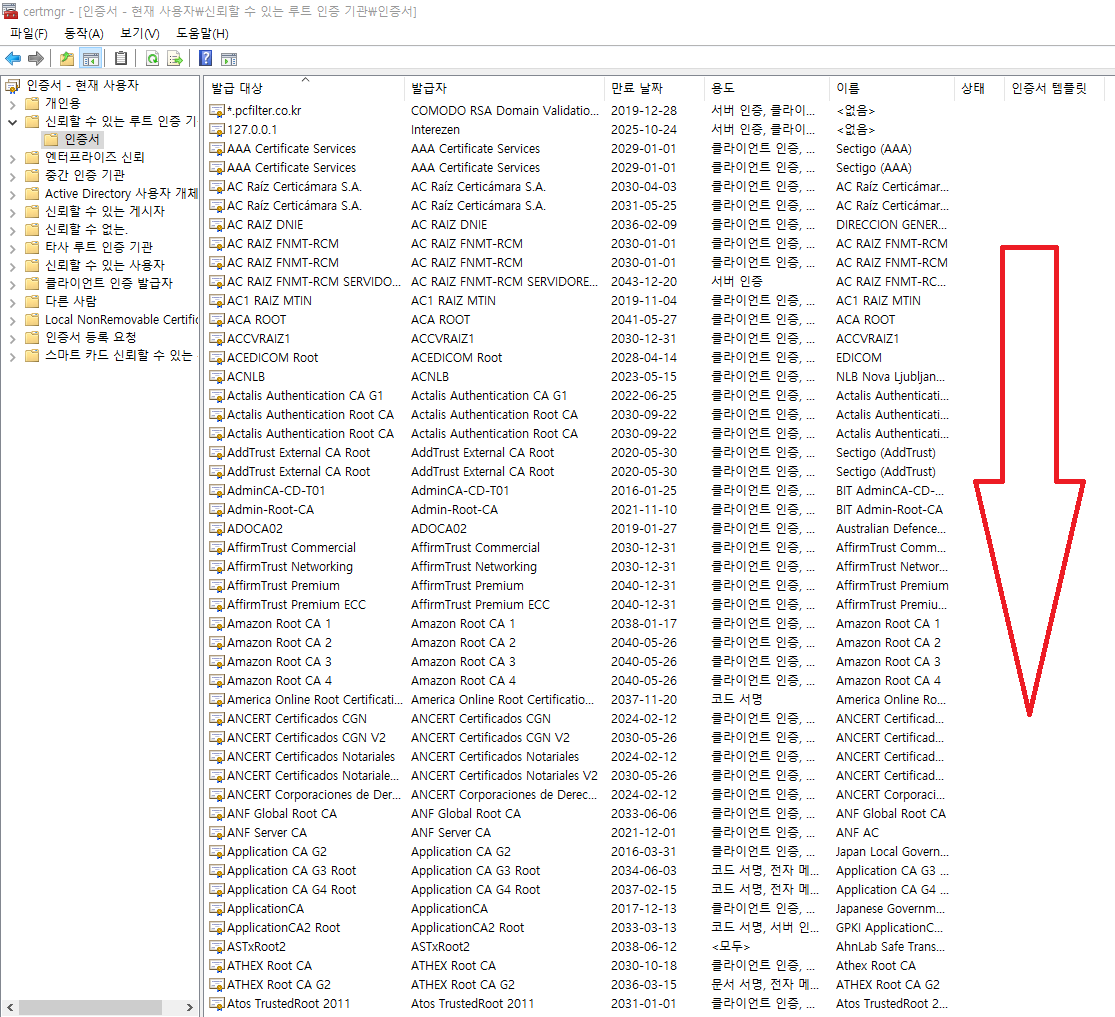
Task: Collapse the 신뢰할 수 있는 루트 인증 기관 node
Action: point(12,122)
